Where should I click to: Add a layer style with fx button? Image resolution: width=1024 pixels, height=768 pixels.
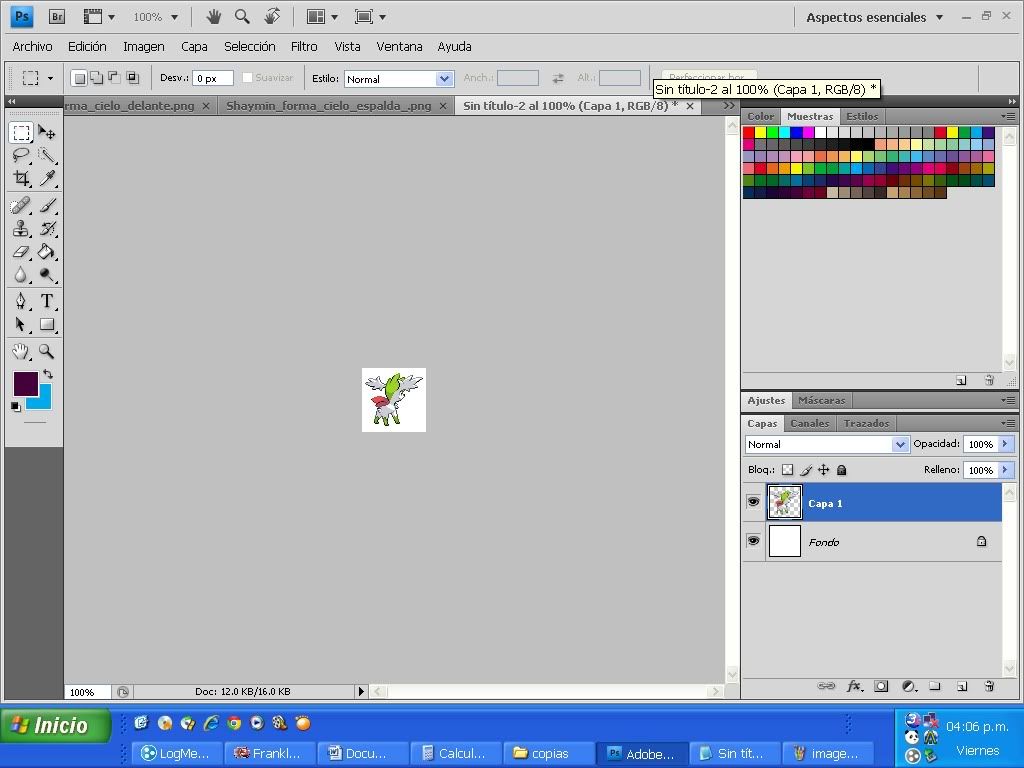point(854,686)
